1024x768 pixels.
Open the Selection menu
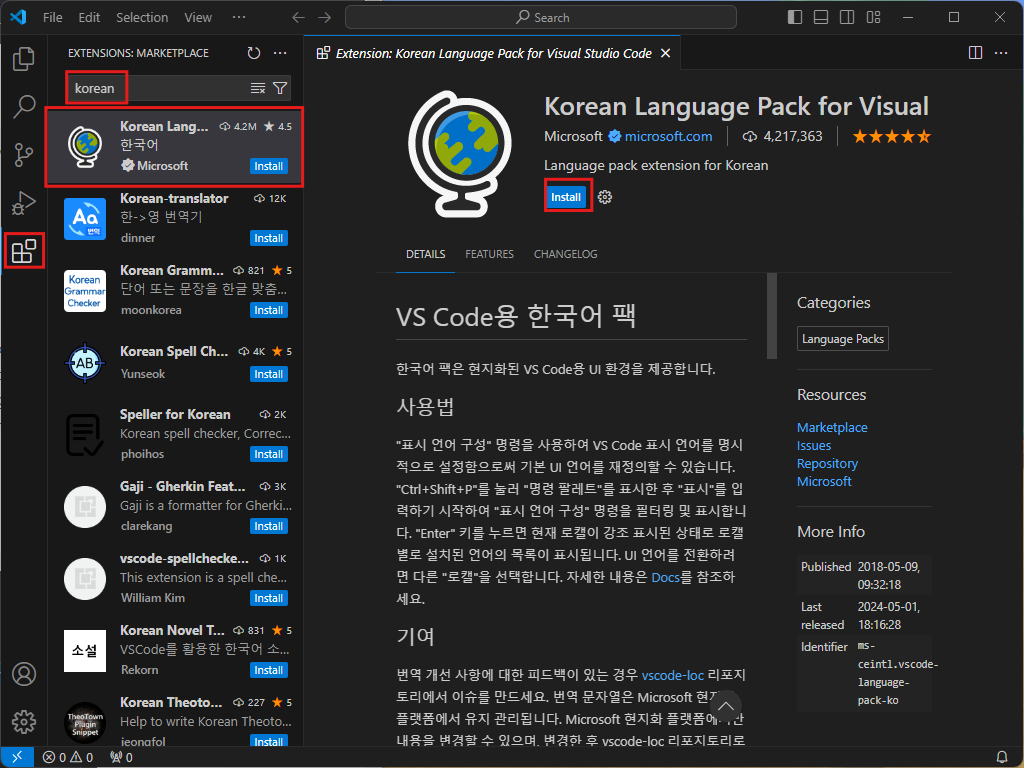tap(142, 18)
